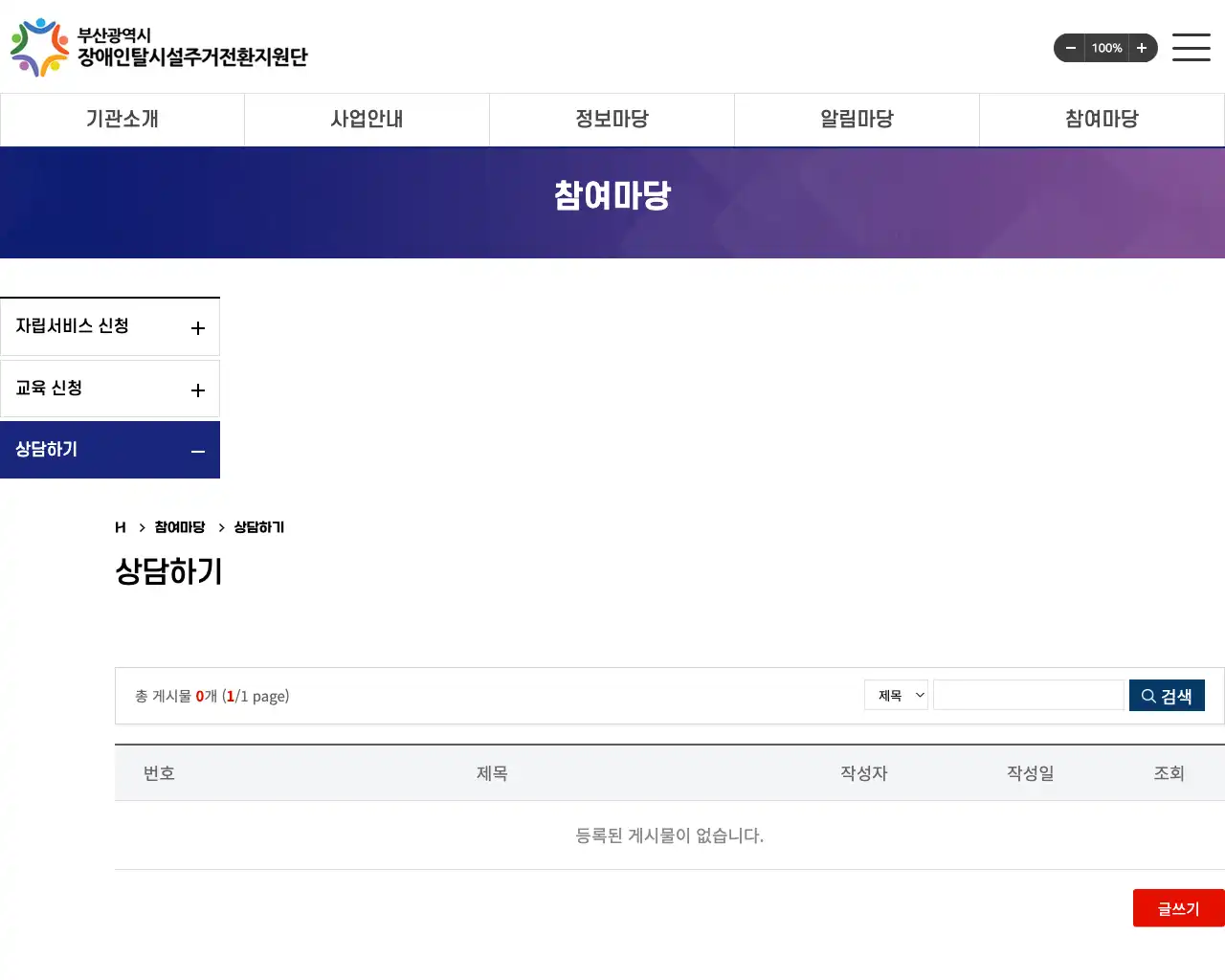The image size is (1225, 980).
Task: Focus the search keyword input field
Action: click(x=1029, y=695)
